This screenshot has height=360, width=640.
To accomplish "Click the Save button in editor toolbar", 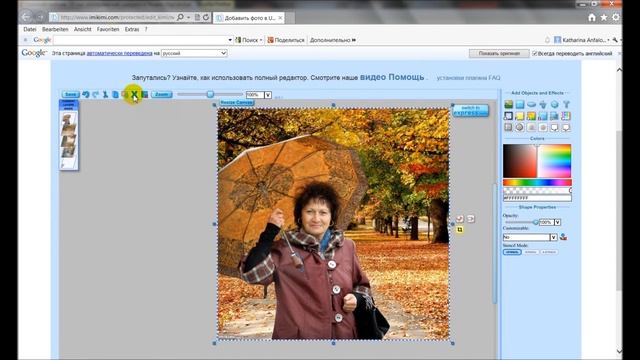I will point(70,94).
